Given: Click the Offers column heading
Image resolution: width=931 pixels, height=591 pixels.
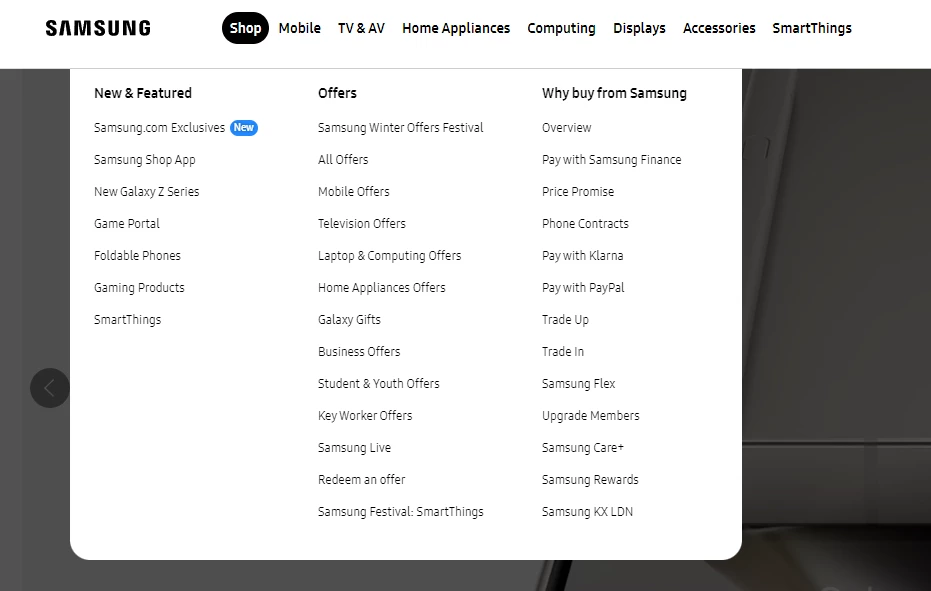Looking at the screenshot, I should pos(337,93).
